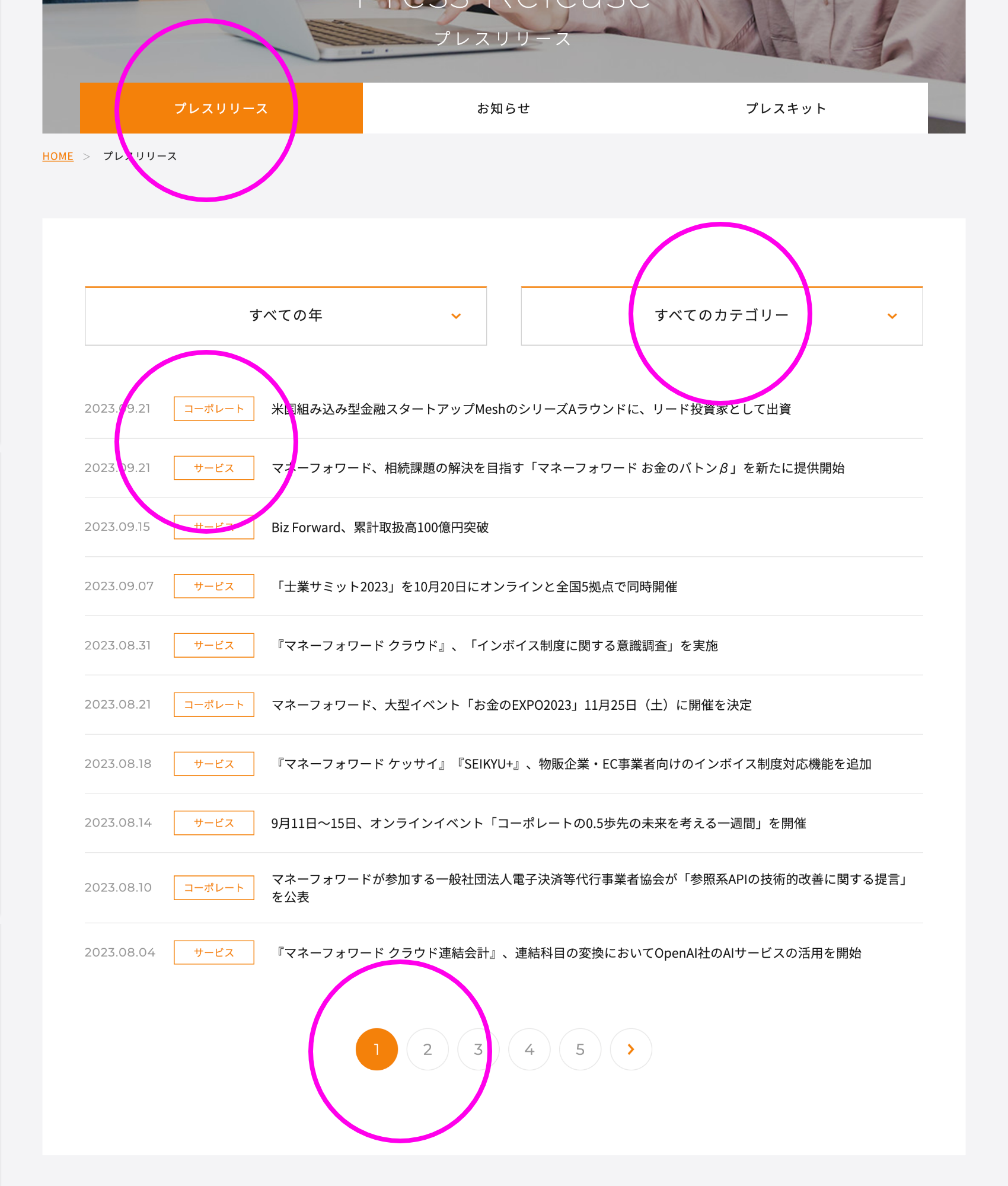Viewport: 1008px width, 1186px height.
Task: Go to page 5 of results
Action: coord(580,1049)
